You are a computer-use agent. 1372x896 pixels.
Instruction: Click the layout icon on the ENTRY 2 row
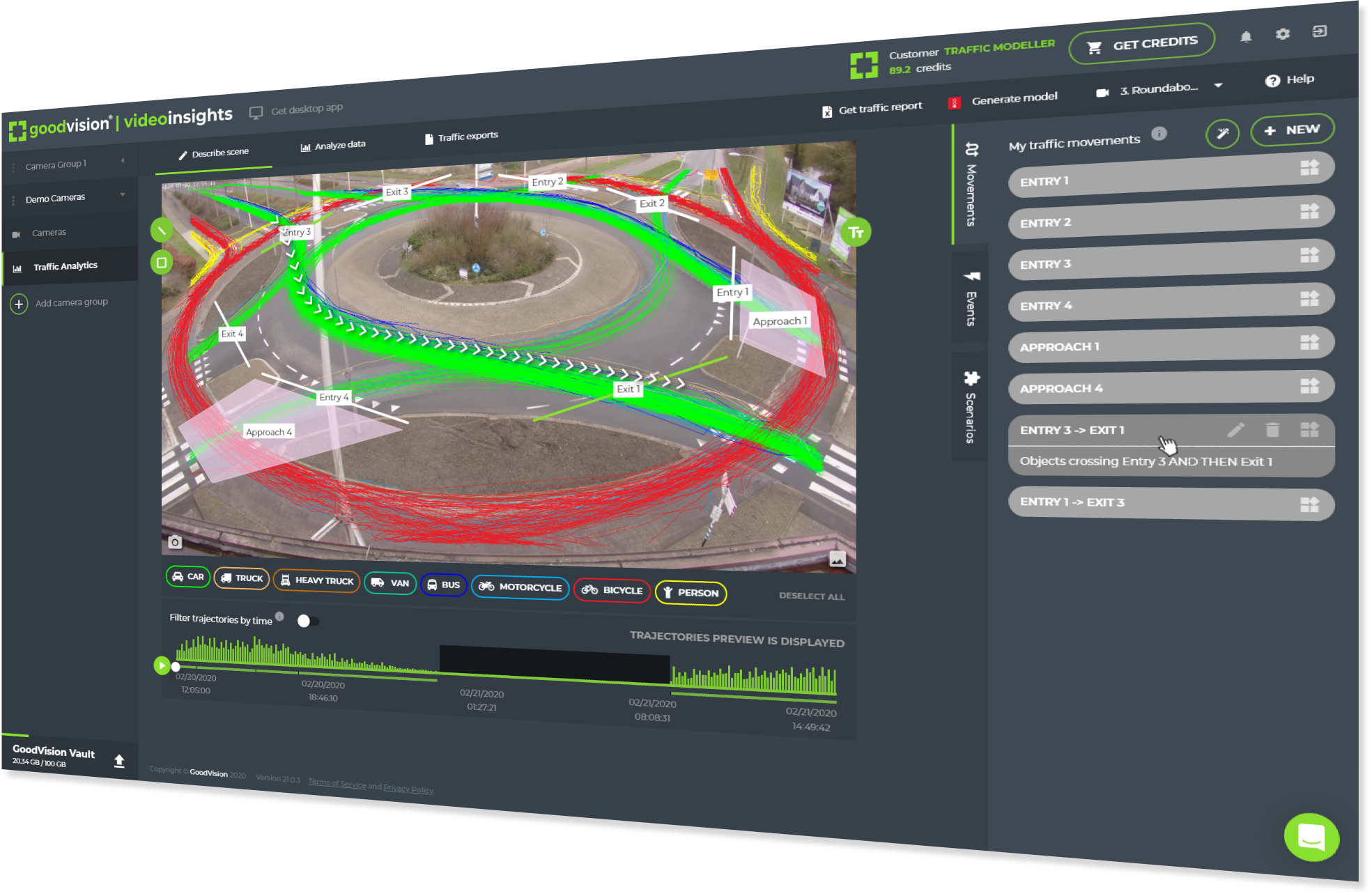(1310, 211)
